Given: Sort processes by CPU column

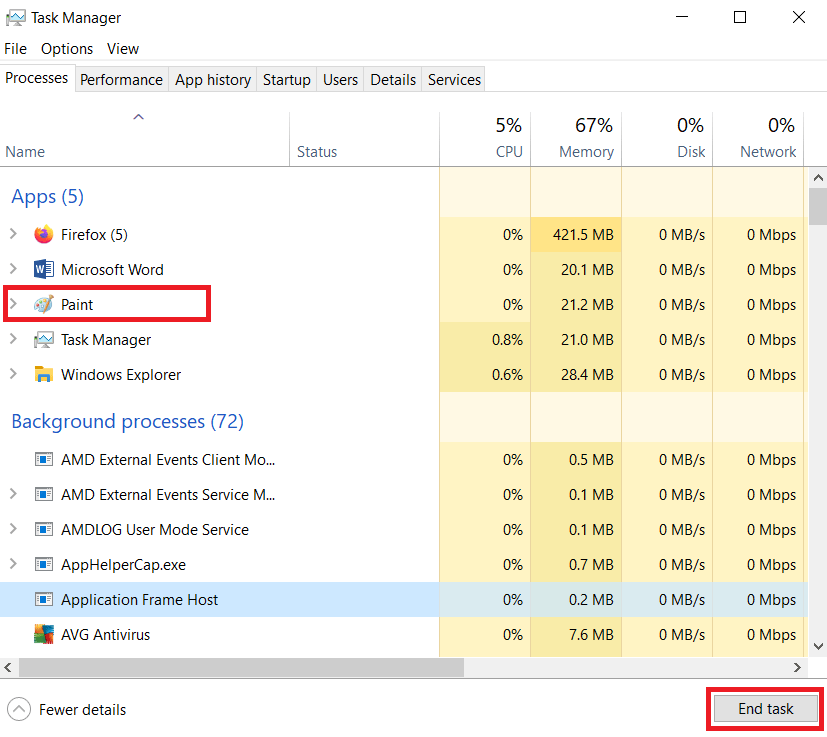Looking at the screenshot, I should click(485, 139).
